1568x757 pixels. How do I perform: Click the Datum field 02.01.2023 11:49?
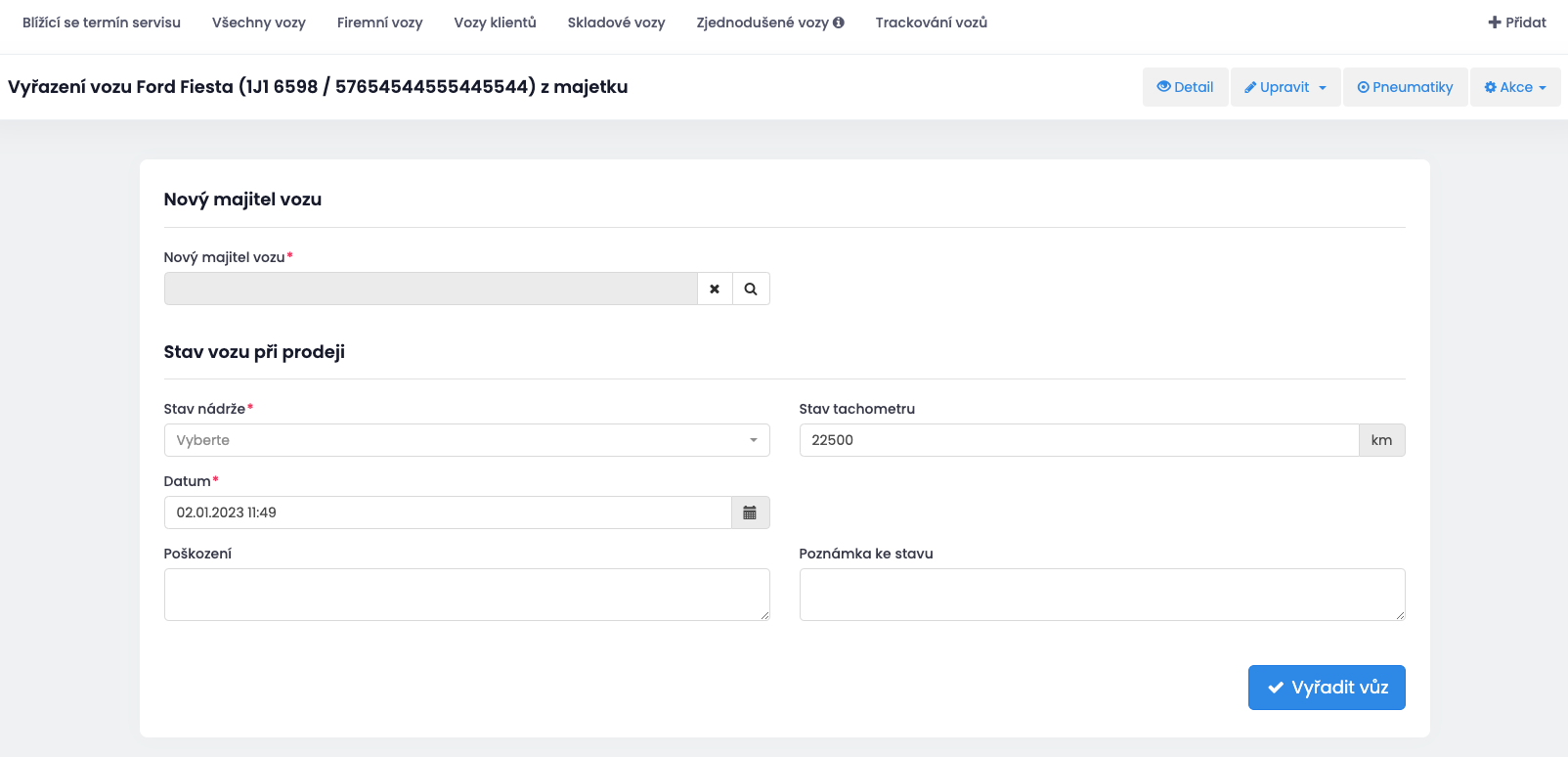(448, 512)
